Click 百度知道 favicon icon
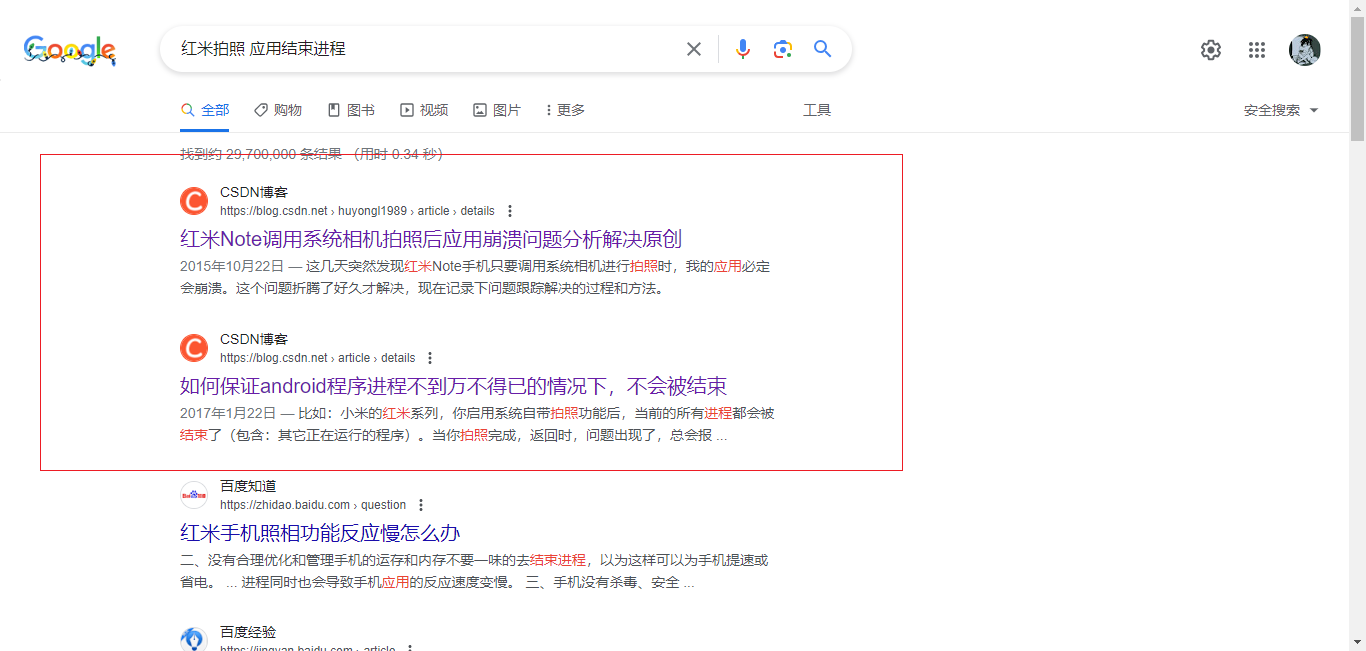This screenshot has height=651, width=1366. [x=194, y=495]
